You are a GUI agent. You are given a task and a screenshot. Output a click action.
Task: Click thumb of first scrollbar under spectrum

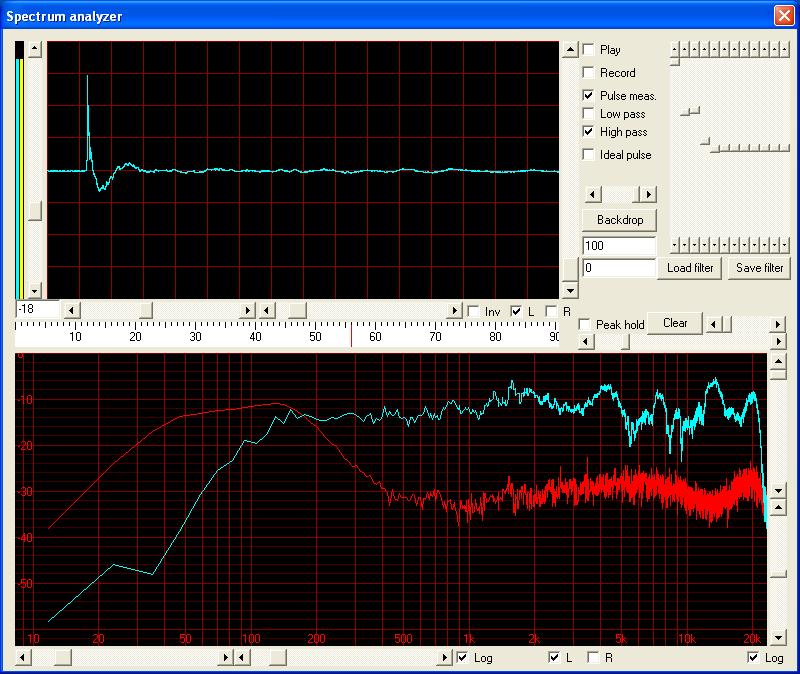tap(63, 658)
